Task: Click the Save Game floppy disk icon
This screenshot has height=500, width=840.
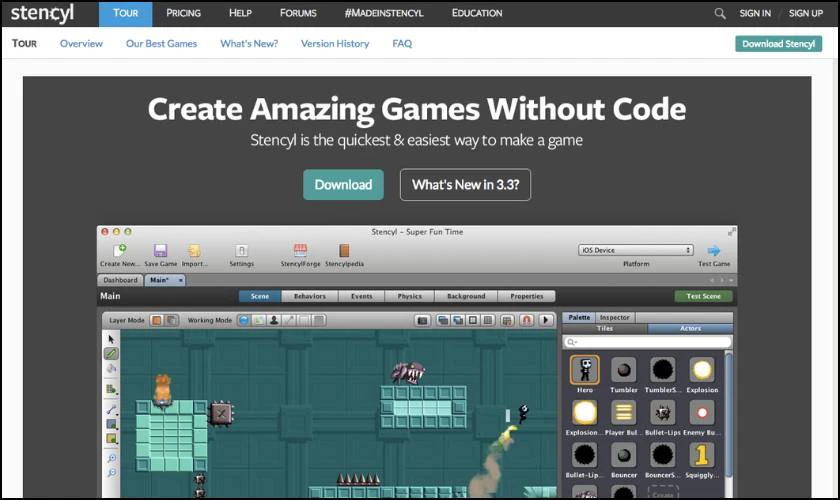Action: (x=160, y=250)
